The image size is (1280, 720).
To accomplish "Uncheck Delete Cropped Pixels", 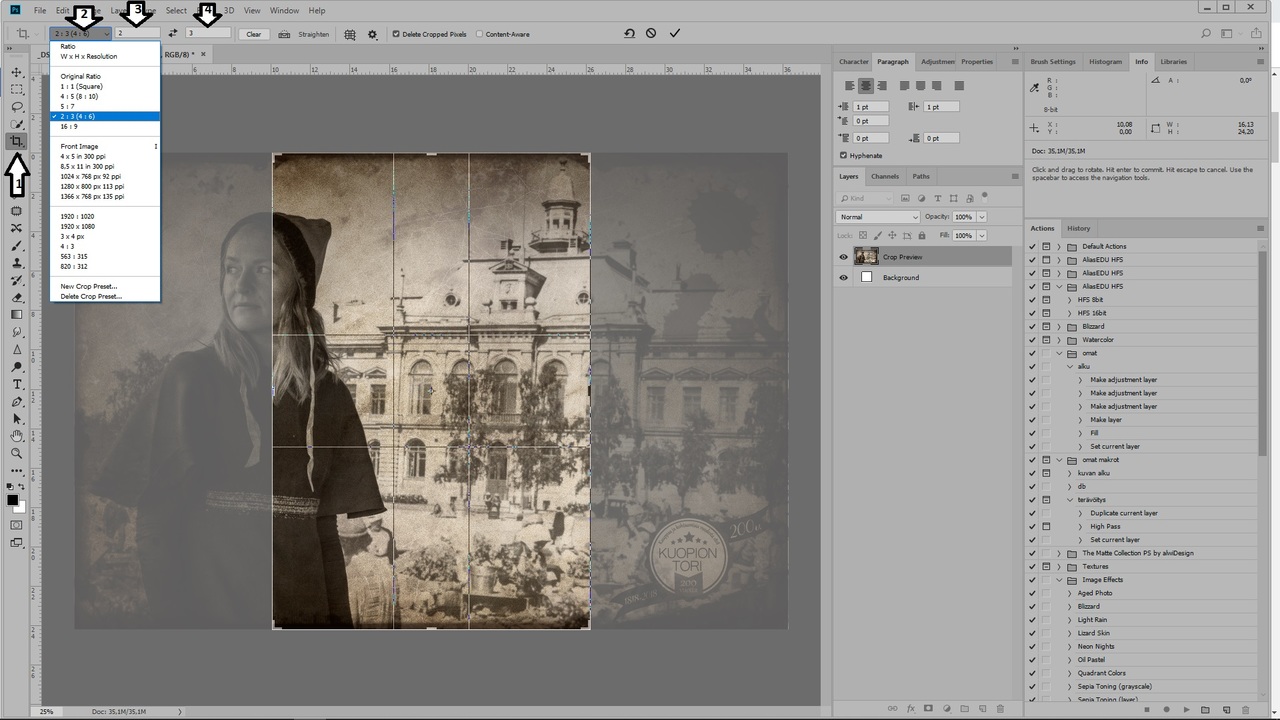I will coord(396,34).
